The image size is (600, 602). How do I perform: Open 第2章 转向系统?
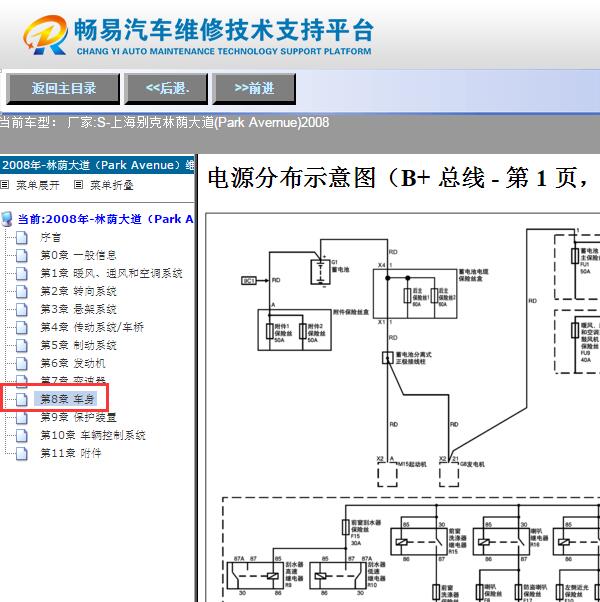coord(78,291)
